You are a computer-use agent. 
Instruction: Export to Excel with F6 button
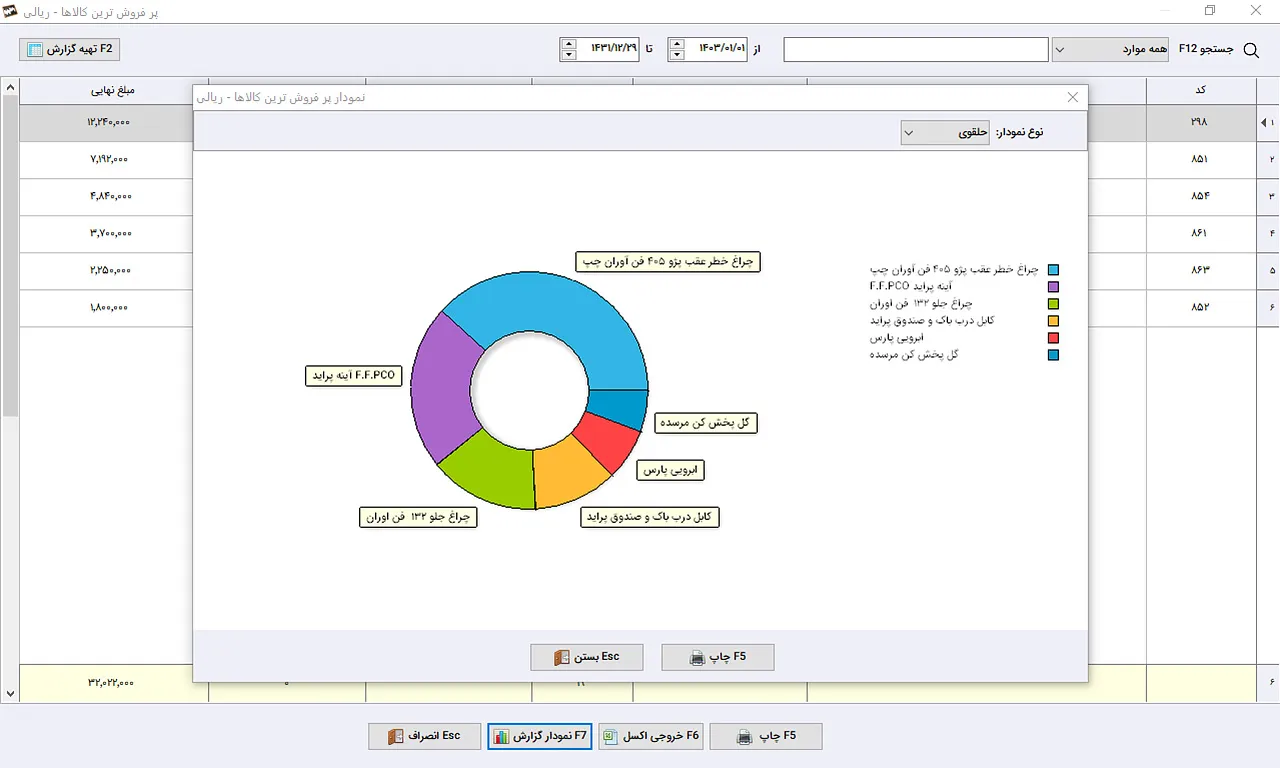click(652, 736)
